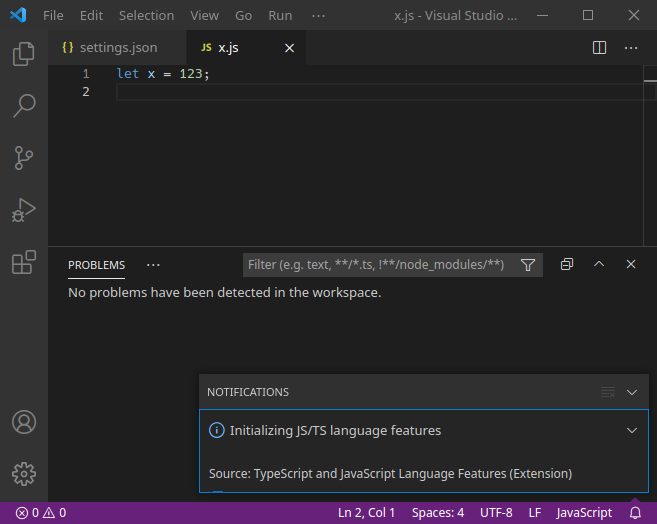Click the notification Source text line

[x=390, y=474]
